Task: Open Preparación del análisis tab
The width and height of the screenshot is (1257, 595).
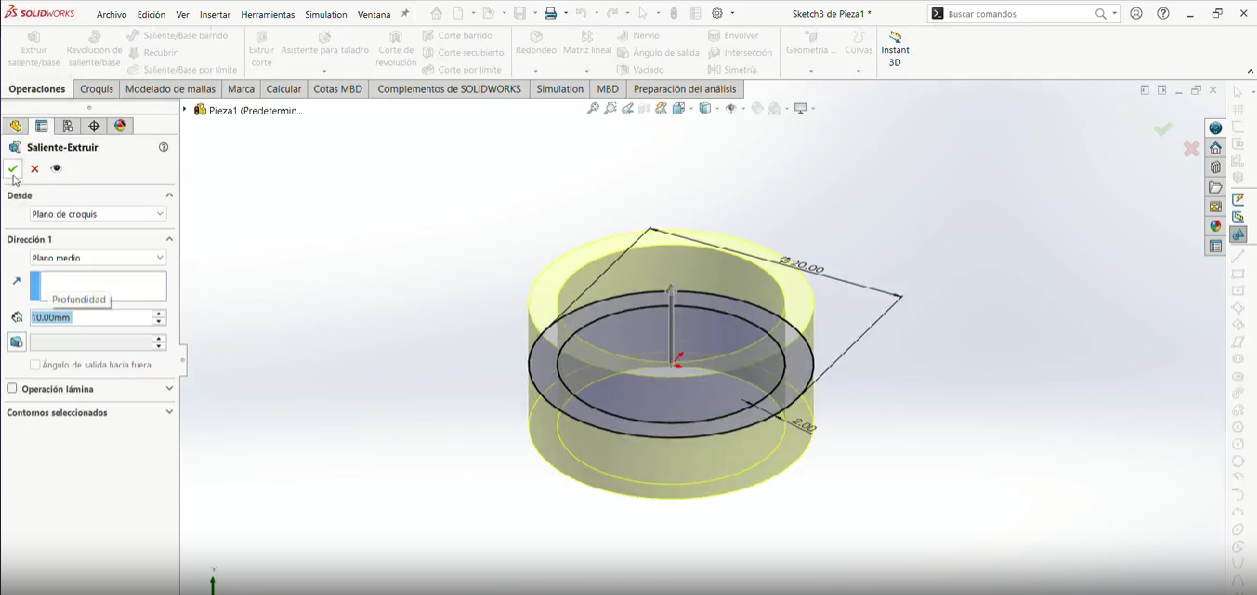Action: (x=685, y=89)
